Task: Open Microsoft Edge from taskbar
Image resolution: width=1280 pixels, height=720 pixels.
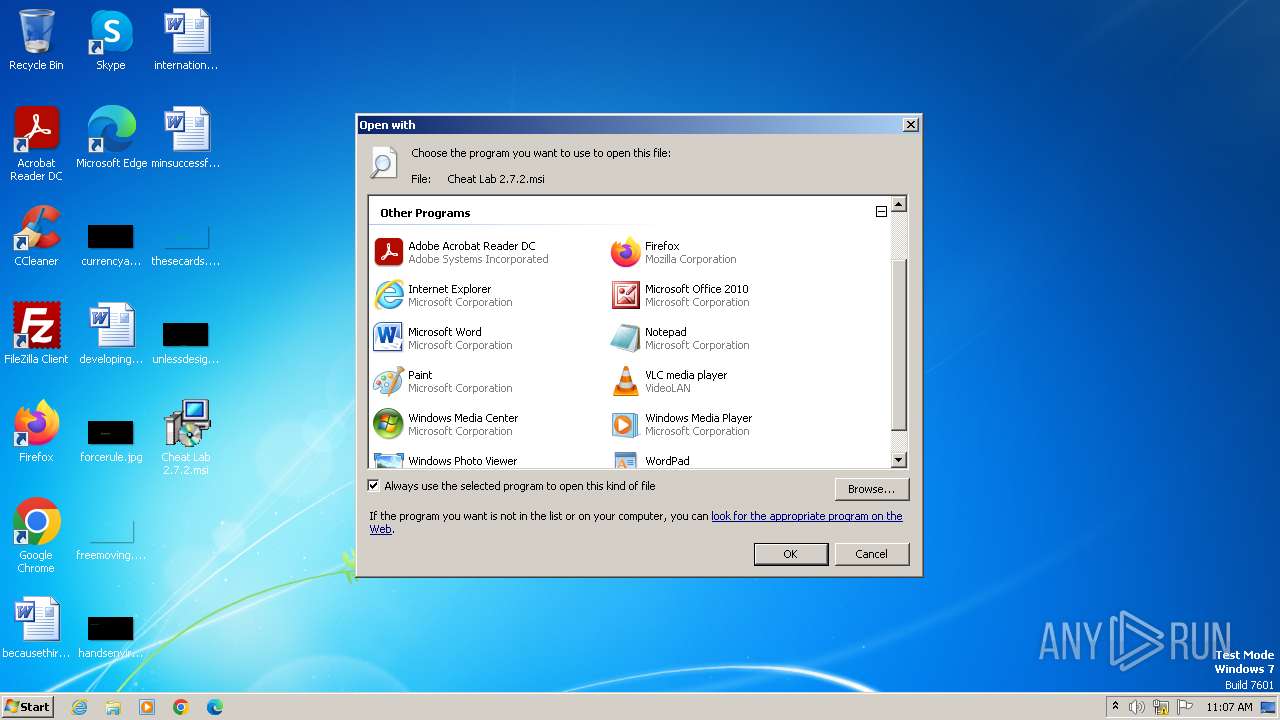Action: 215,707
